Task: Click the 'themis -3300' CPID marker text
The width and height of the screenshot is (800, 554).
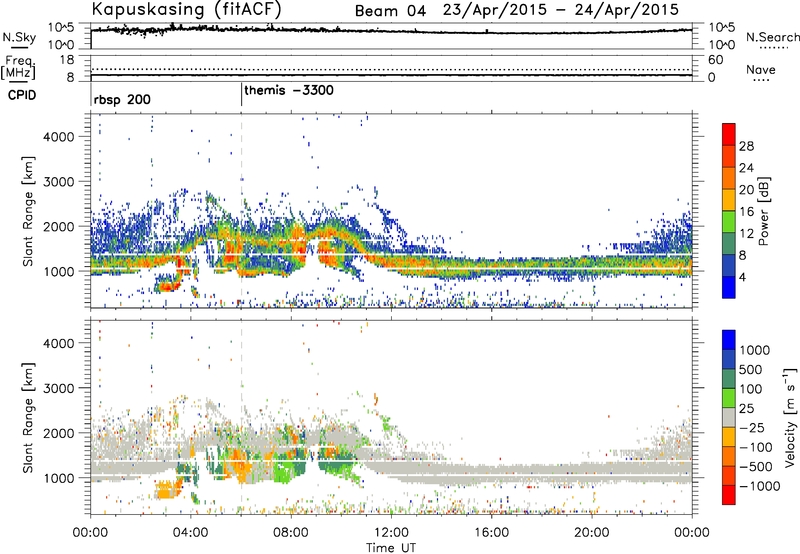Action: (289, 90)
